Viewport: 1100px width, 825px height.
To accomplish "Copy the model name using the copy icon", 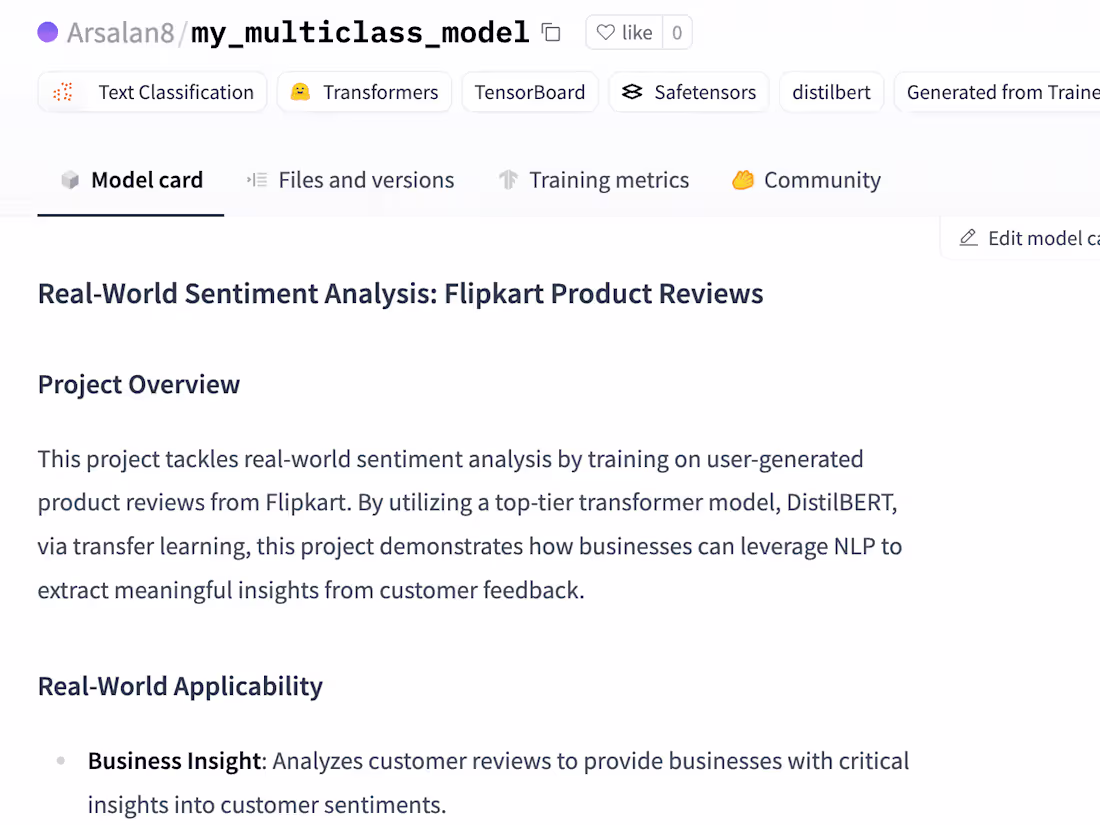I will point(550,32).
